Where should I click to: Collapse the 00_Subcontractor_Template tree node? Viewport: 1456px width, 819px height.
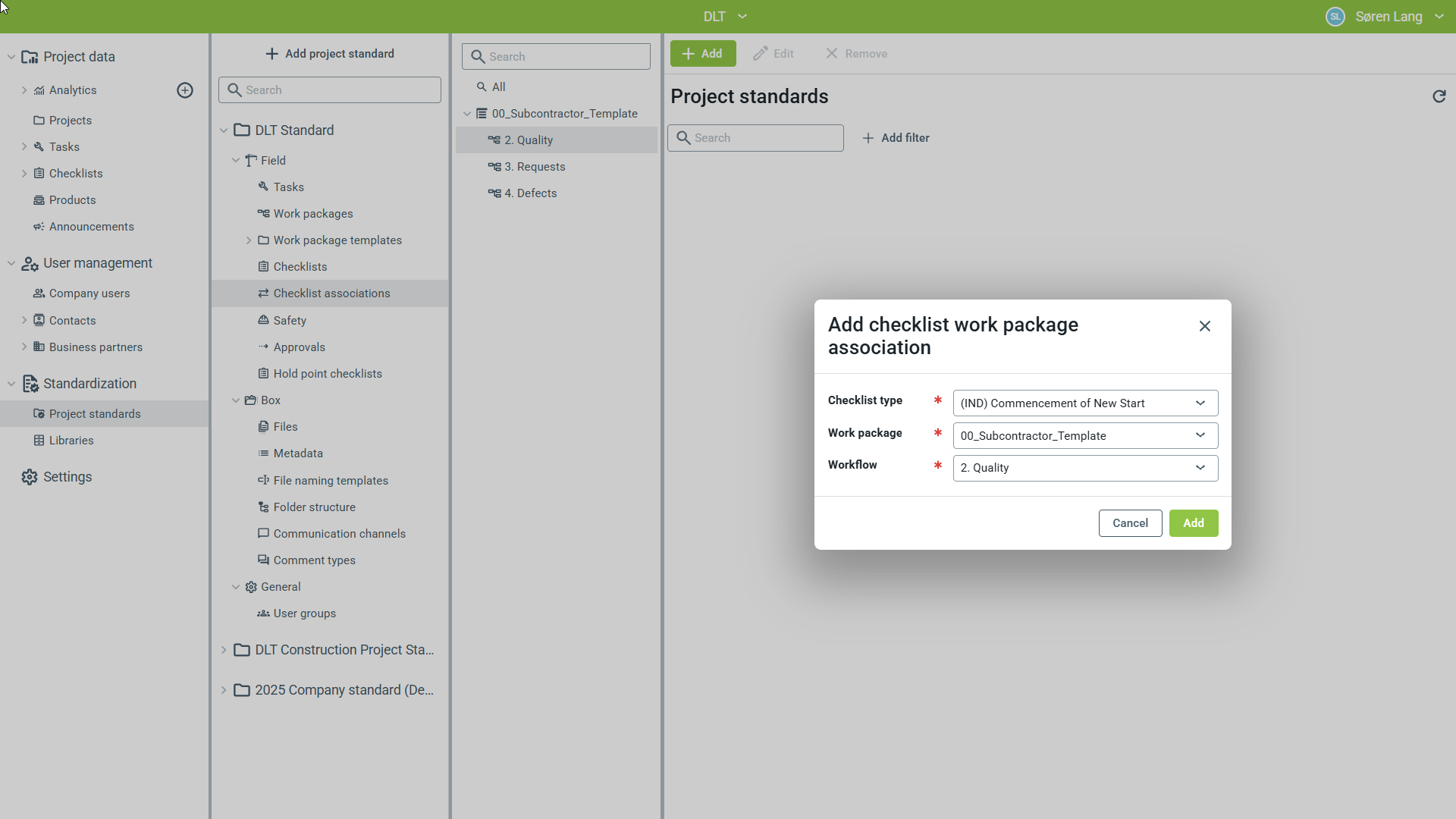pos(467,114)
